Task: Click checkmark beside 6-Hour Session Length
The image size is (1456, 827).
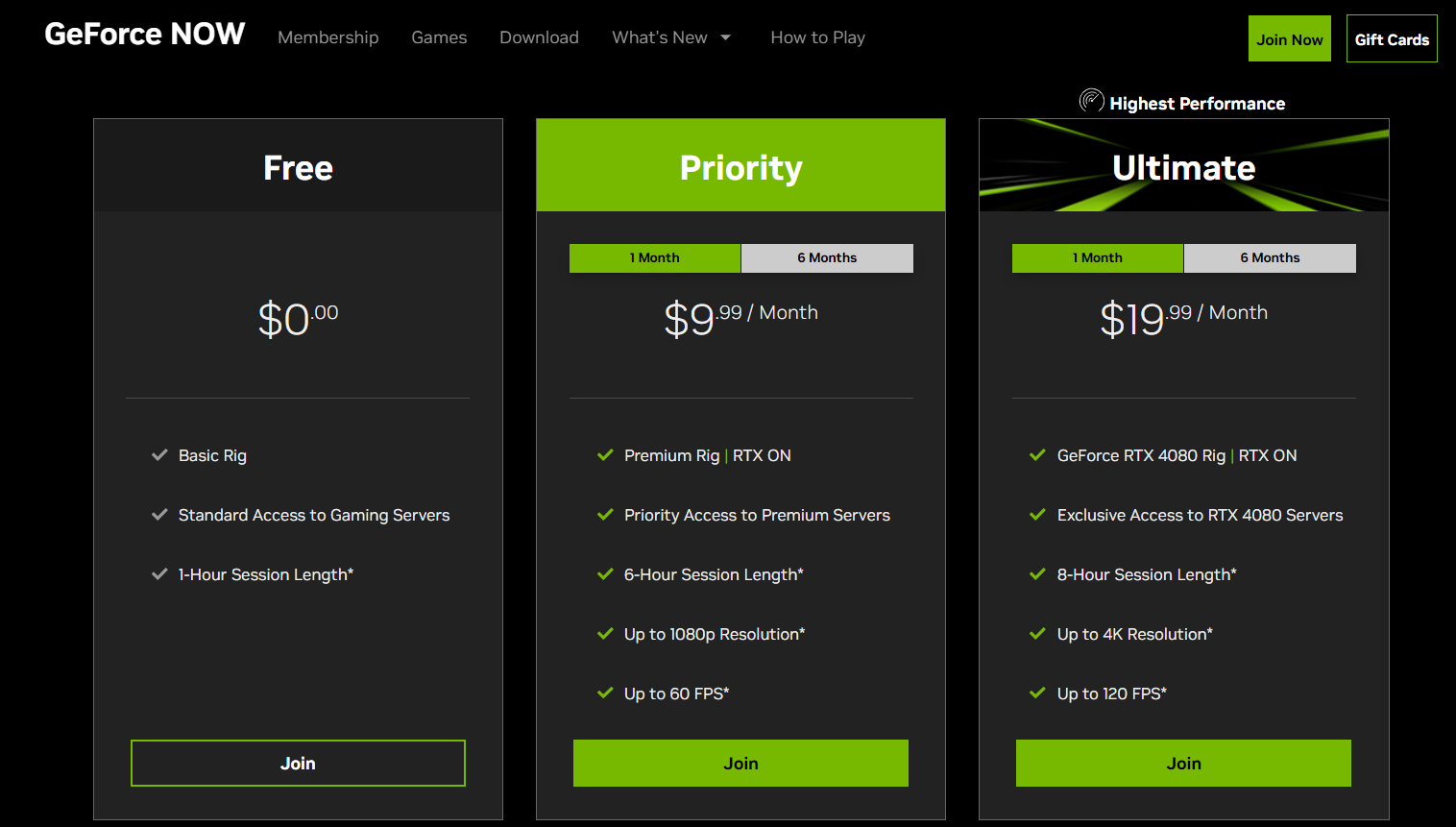Action: (x=605, y=574)
